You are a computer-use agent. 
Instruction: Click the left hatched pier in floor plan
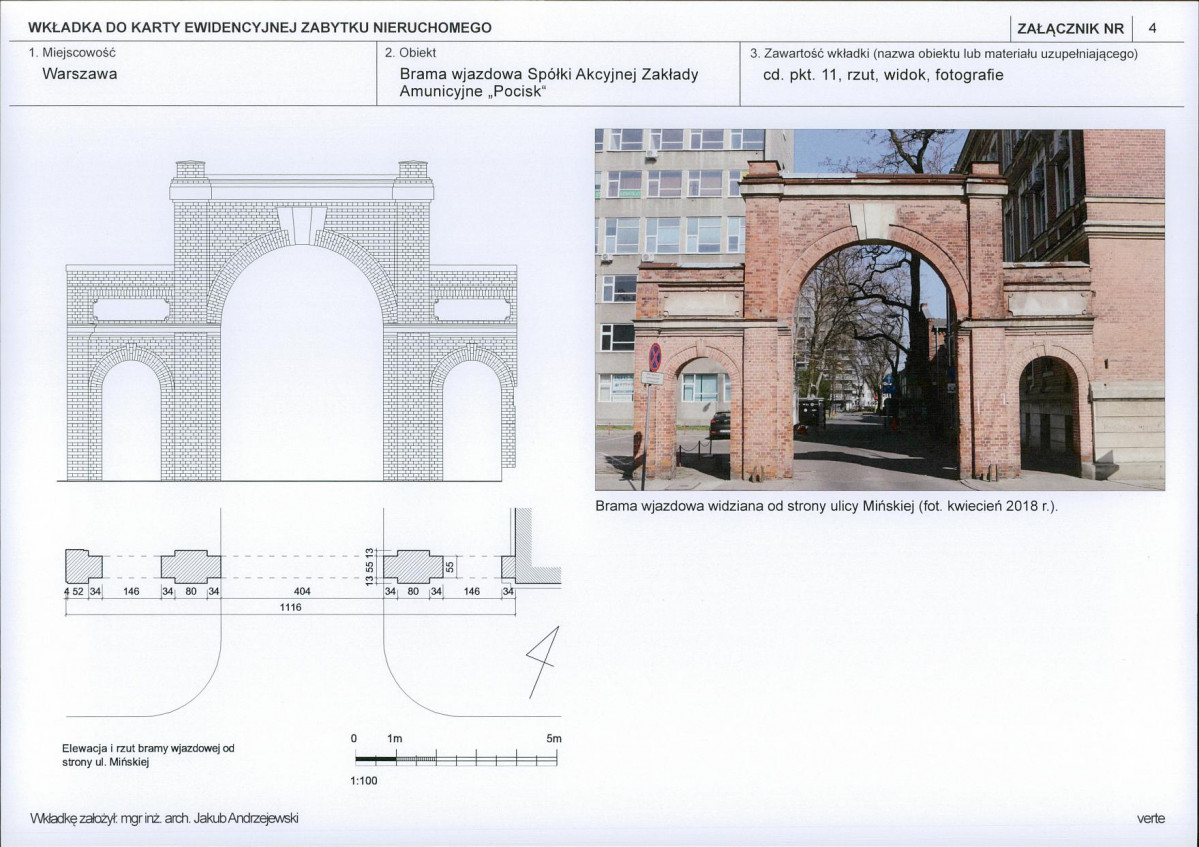pos(84,566)
